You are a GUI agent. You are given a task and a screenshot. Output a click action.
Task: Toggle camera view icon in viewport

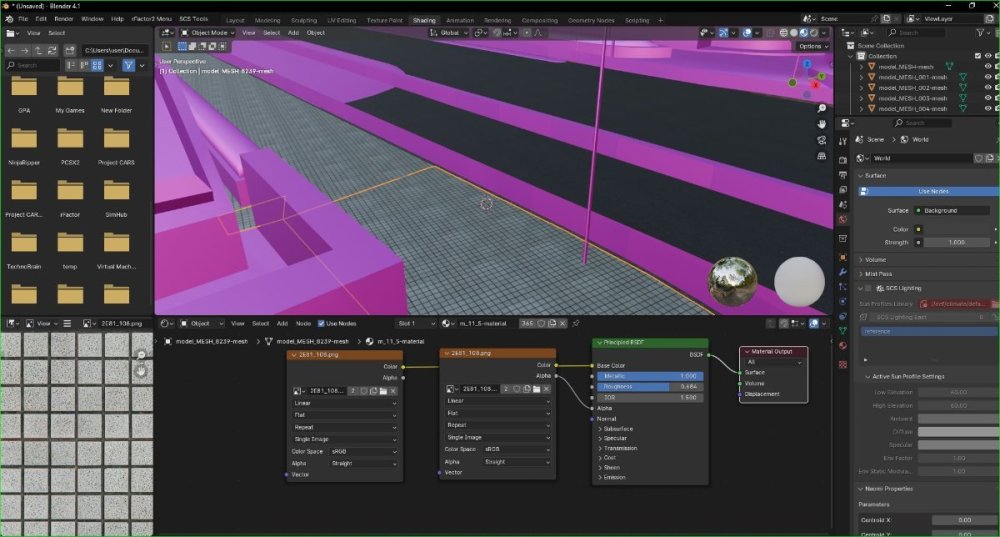coord(821,140)
